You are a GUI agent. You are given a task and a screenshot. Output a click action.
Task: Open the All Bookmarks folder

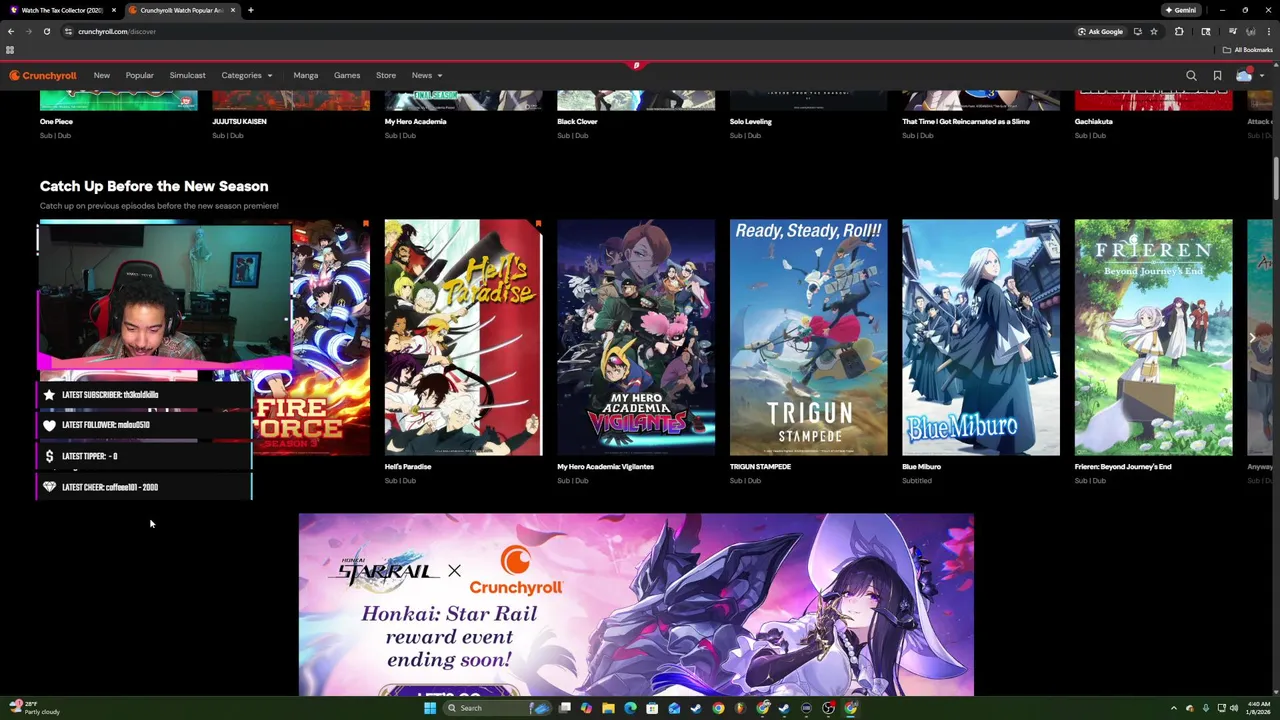(x=1247, y=50)
